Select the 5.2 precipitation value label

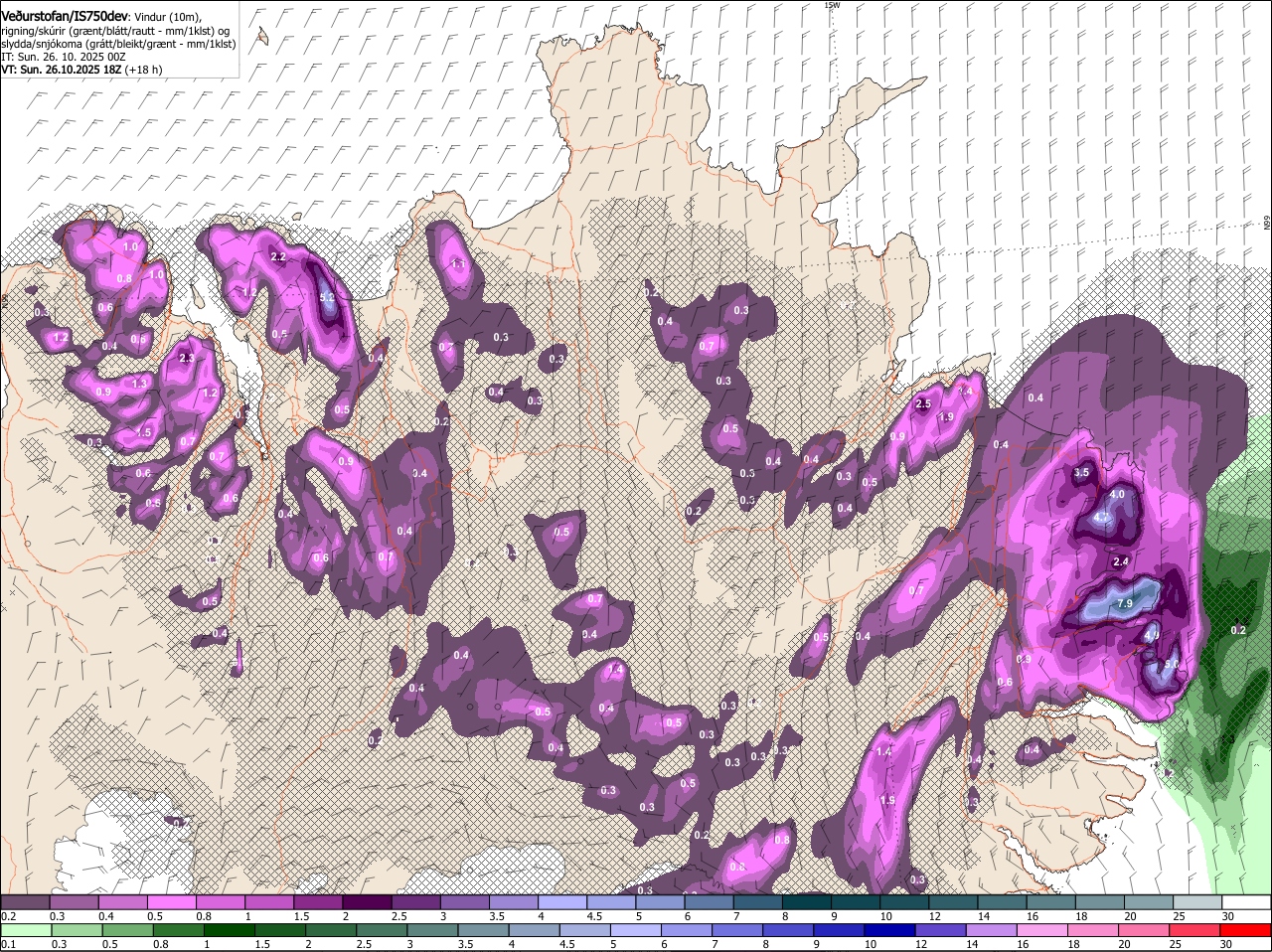click(327, 296)
